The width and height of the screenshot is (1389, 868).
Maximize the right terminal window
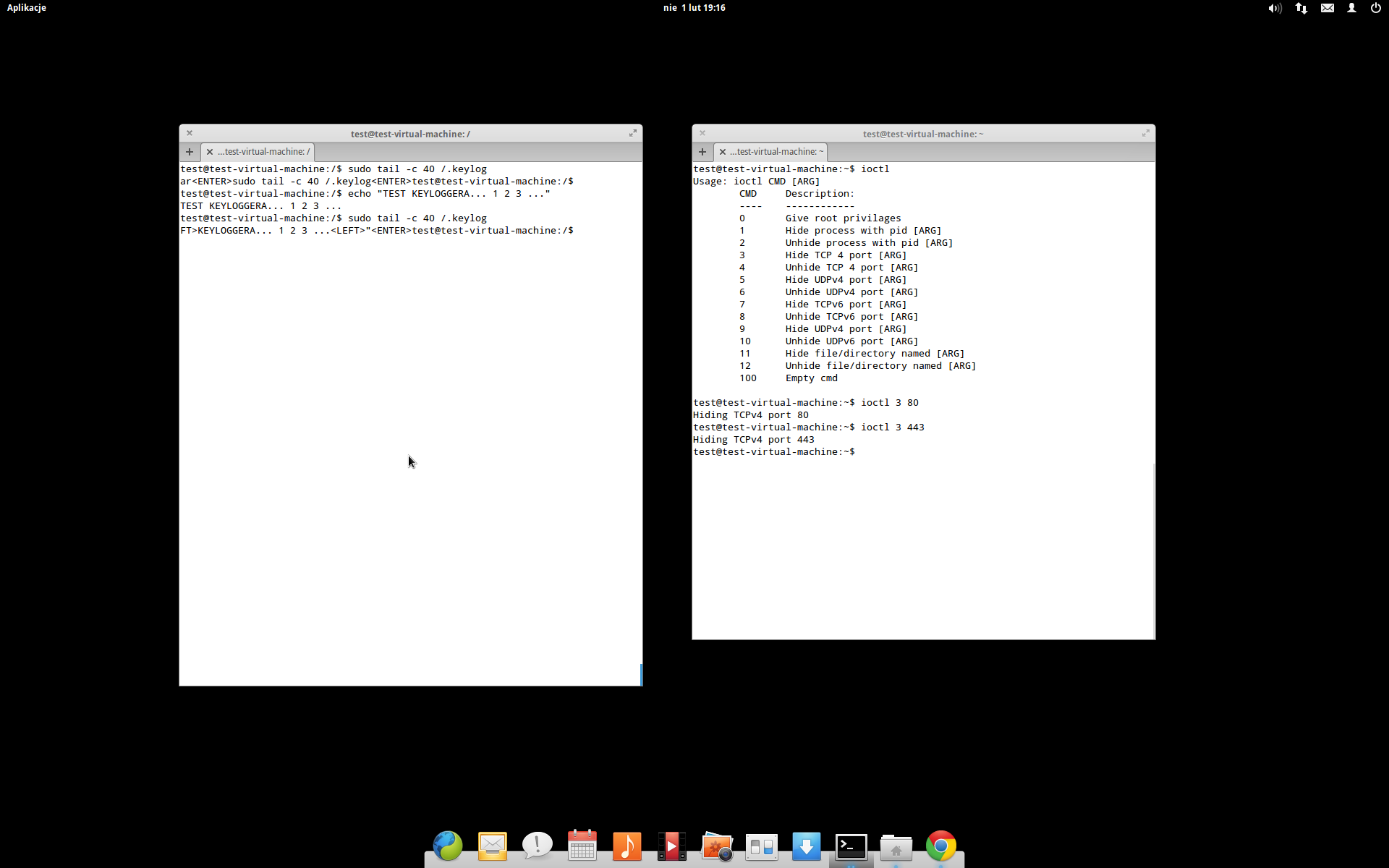pyautogui.click(x=1145, y=133)
